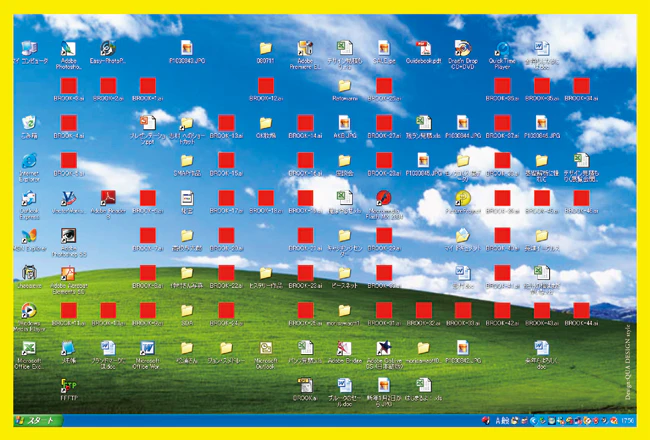
Task: Select the QuickTime Player shortcut
Action: [502, 49]
